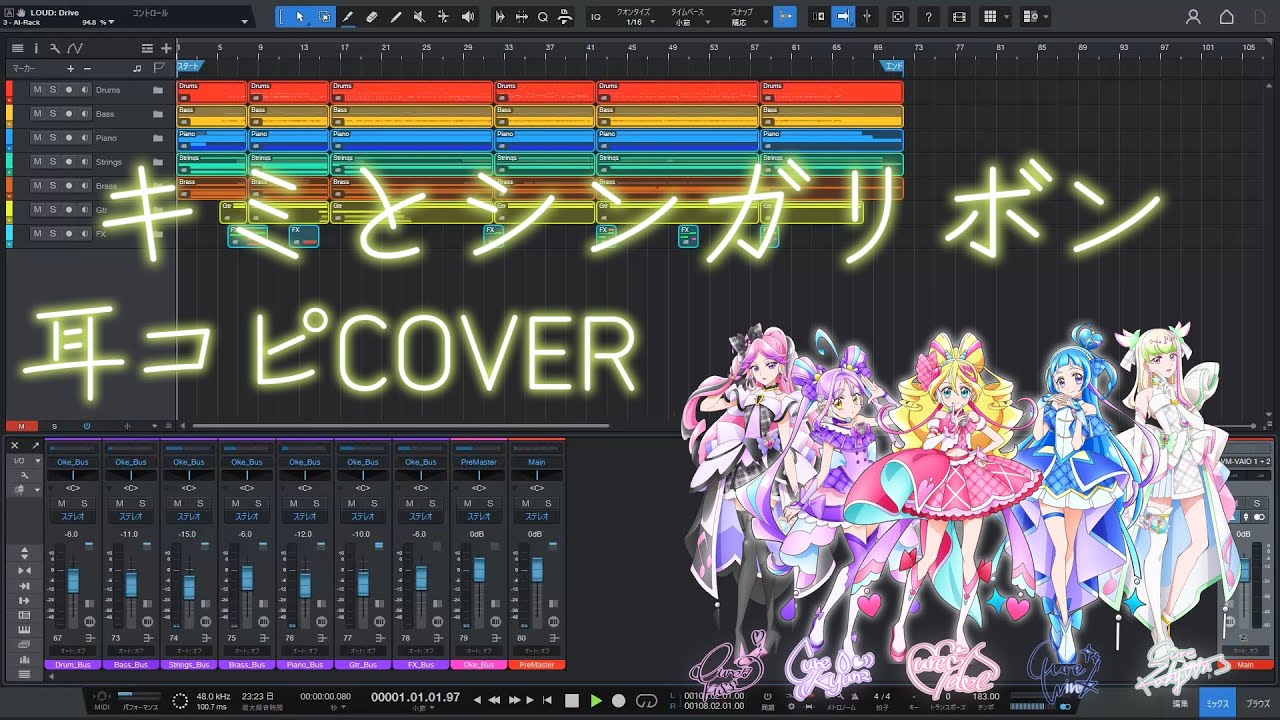Open the grid layout icon dropdown arrow
1280x720 pixels.
[x=1007, y=17]
